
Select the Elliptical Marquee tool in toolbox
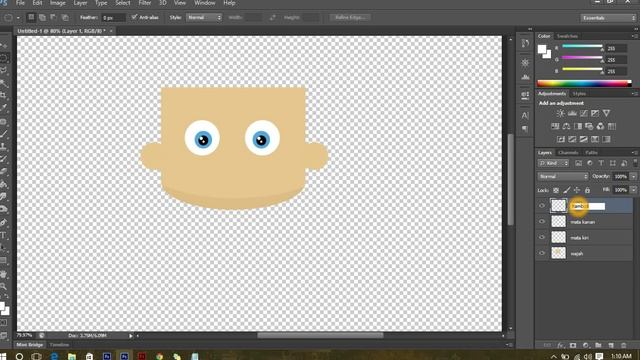tap(4, 58)
